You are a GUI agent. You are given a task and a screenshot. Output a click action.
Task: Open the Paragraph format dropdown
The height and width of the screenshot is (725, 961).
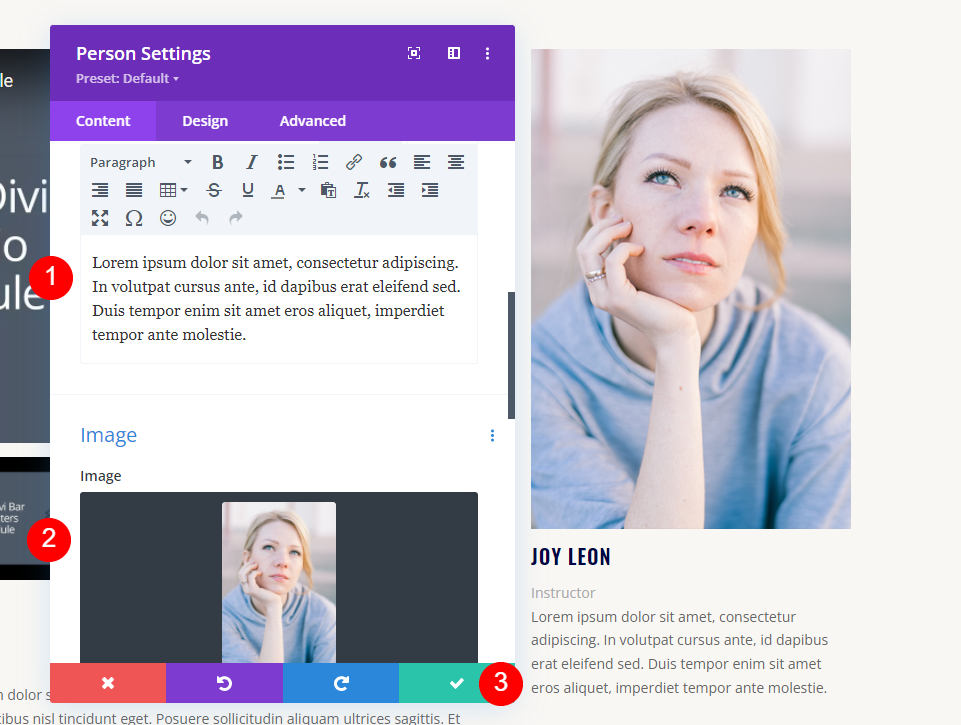point(141,162)
